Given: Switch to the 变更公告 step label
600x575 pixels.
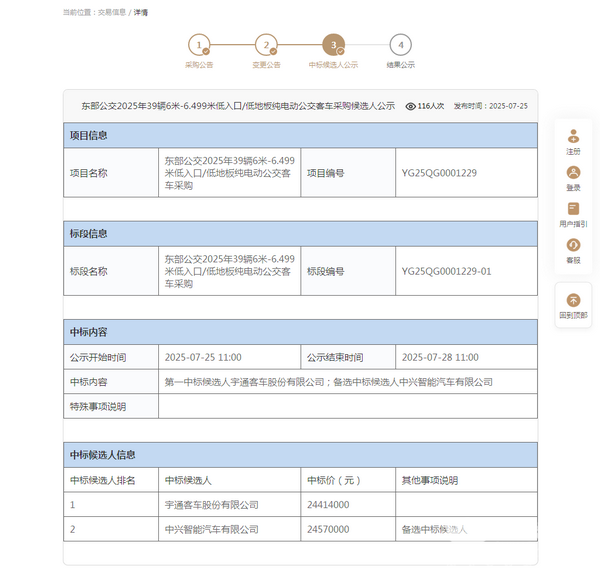Looking at the screenshot, I should 266,65.
